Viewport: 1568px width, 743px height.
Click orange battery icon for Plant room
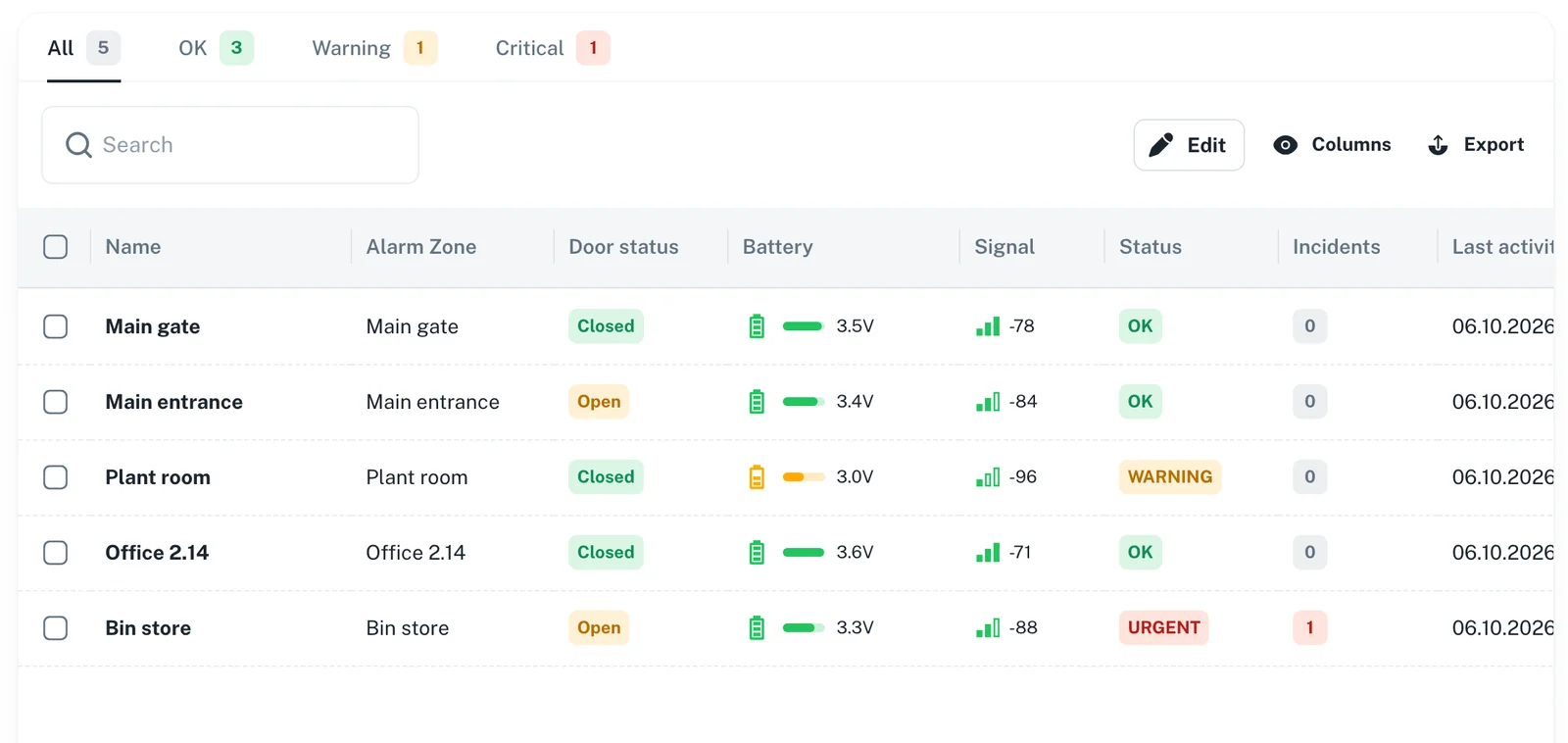pyautogui.click(x=757, y=477)
